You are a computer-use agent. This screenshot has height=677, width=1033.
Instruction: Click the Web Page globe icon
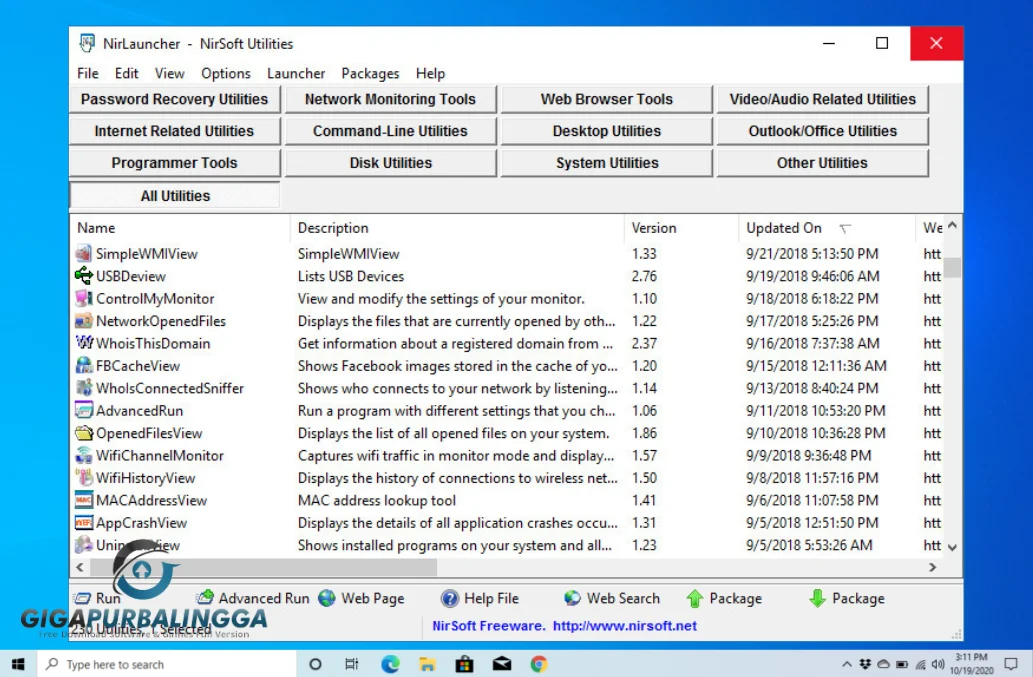pyautogui.click(x=327, y=598)
